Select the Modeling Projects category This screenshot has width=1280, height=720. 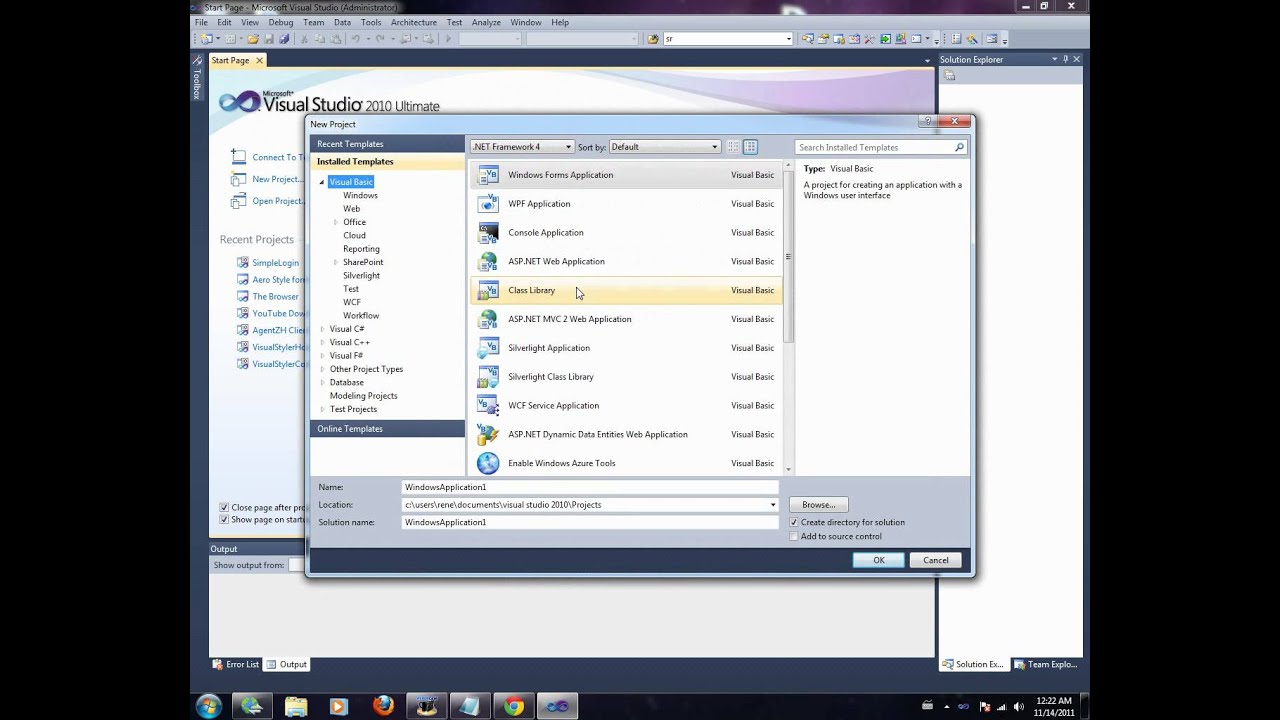(x=364, y=396)
